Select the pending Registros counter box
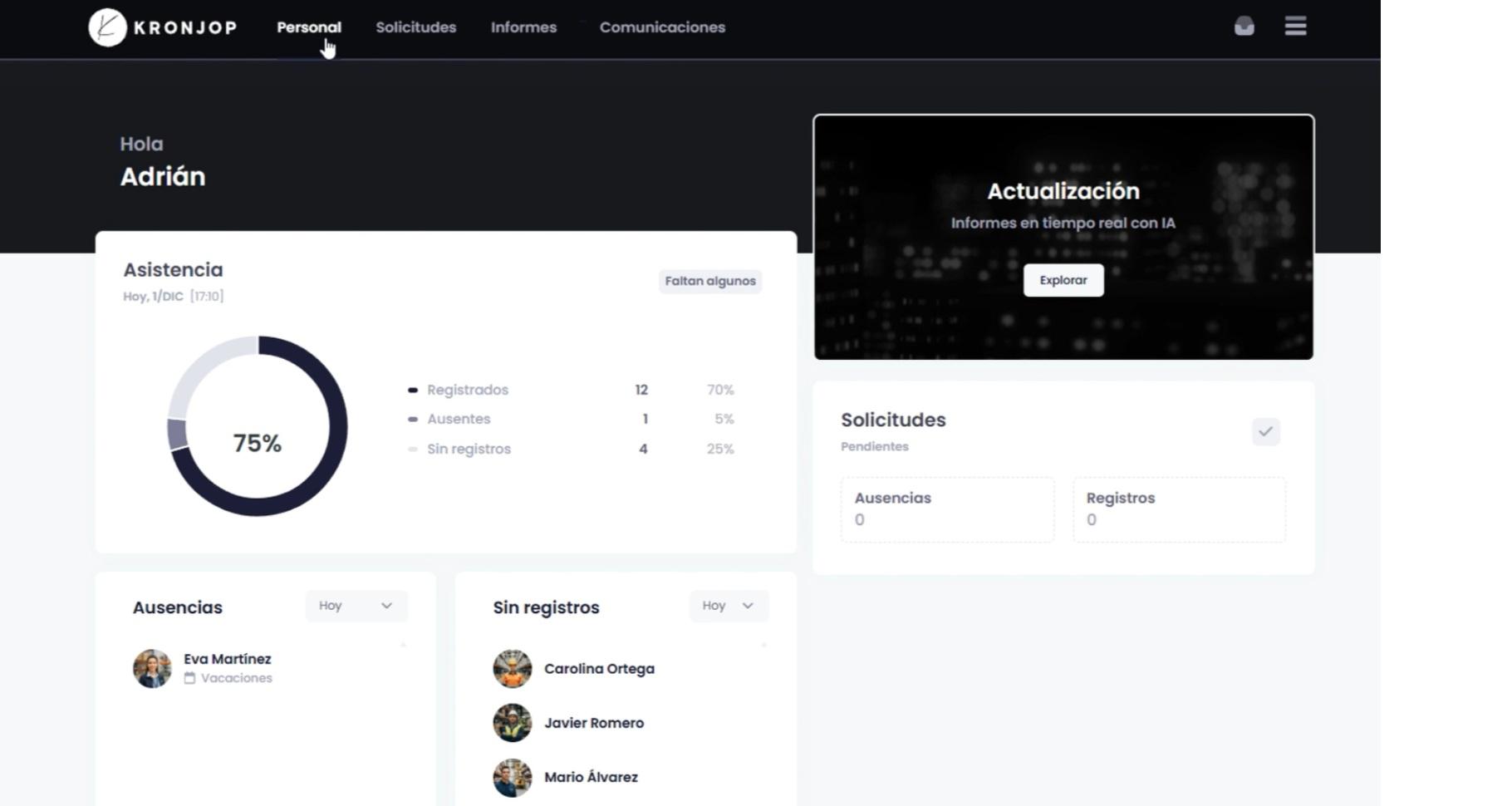Screen dimensions: 1512x806 [1179, 509]
